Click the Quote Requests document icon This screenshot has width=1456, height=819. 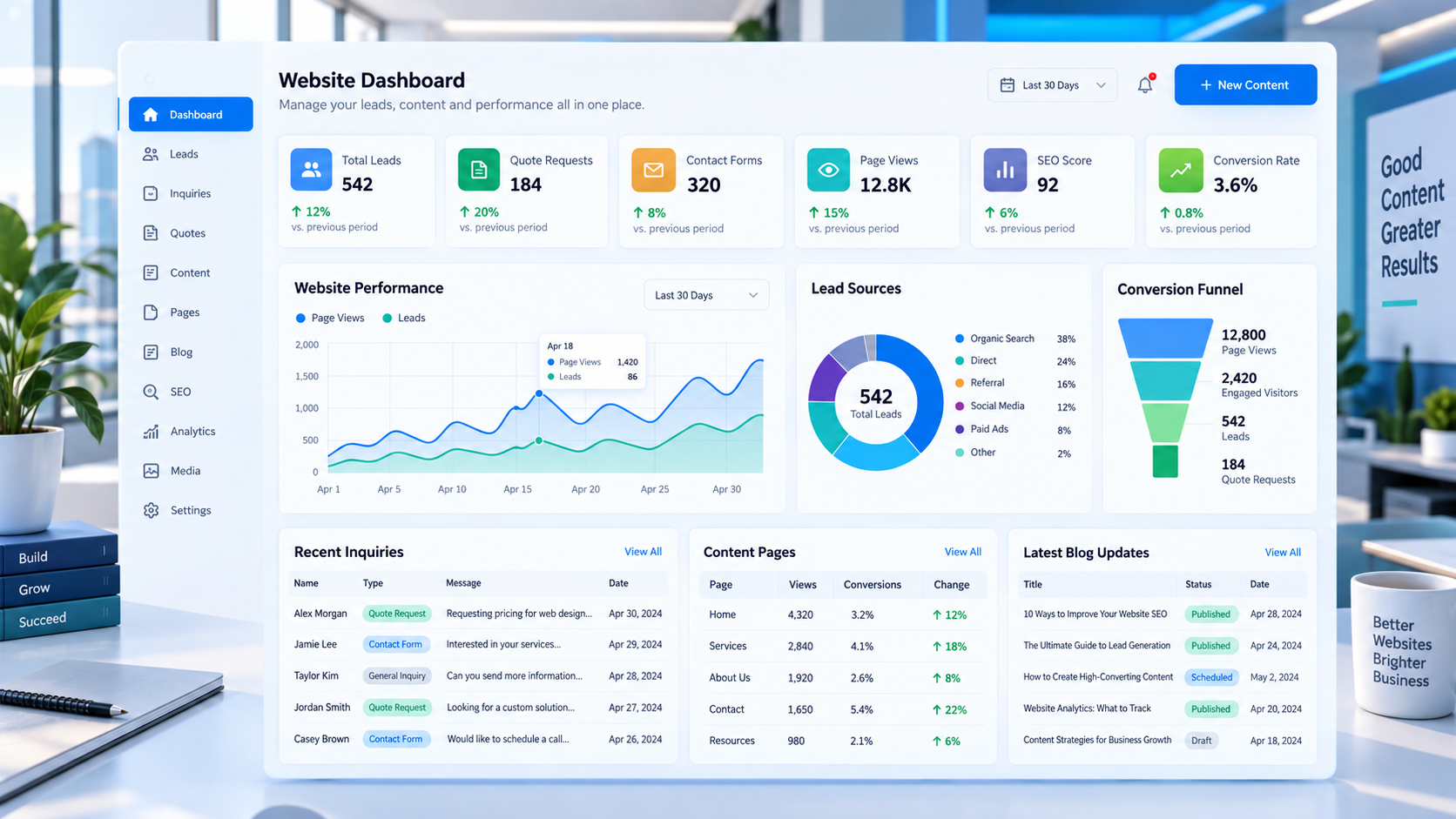[x=479, y=170]
